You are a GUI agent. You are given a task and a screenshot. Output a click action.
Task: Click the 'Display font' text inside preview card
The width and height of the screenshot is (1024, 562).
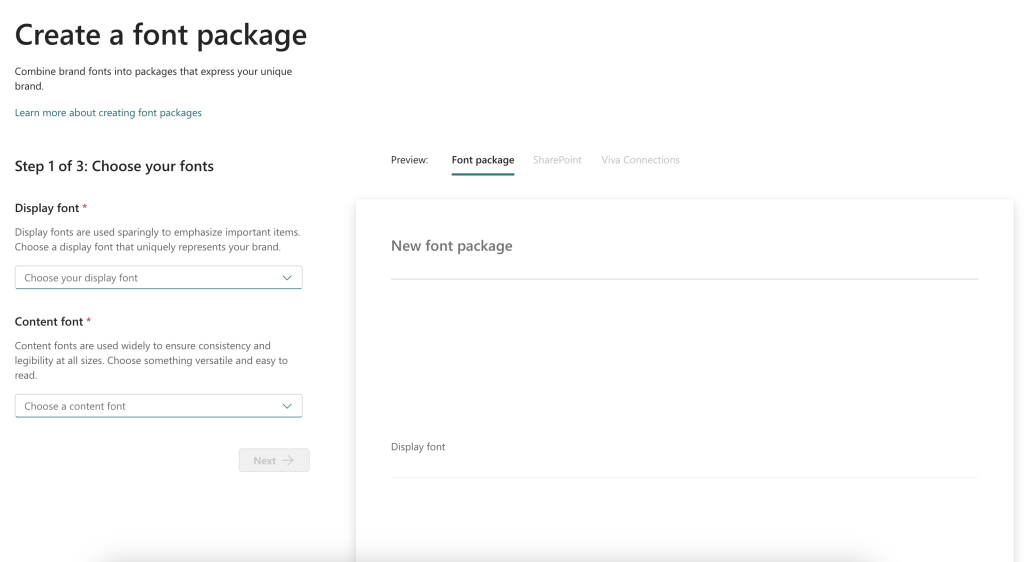418,447
